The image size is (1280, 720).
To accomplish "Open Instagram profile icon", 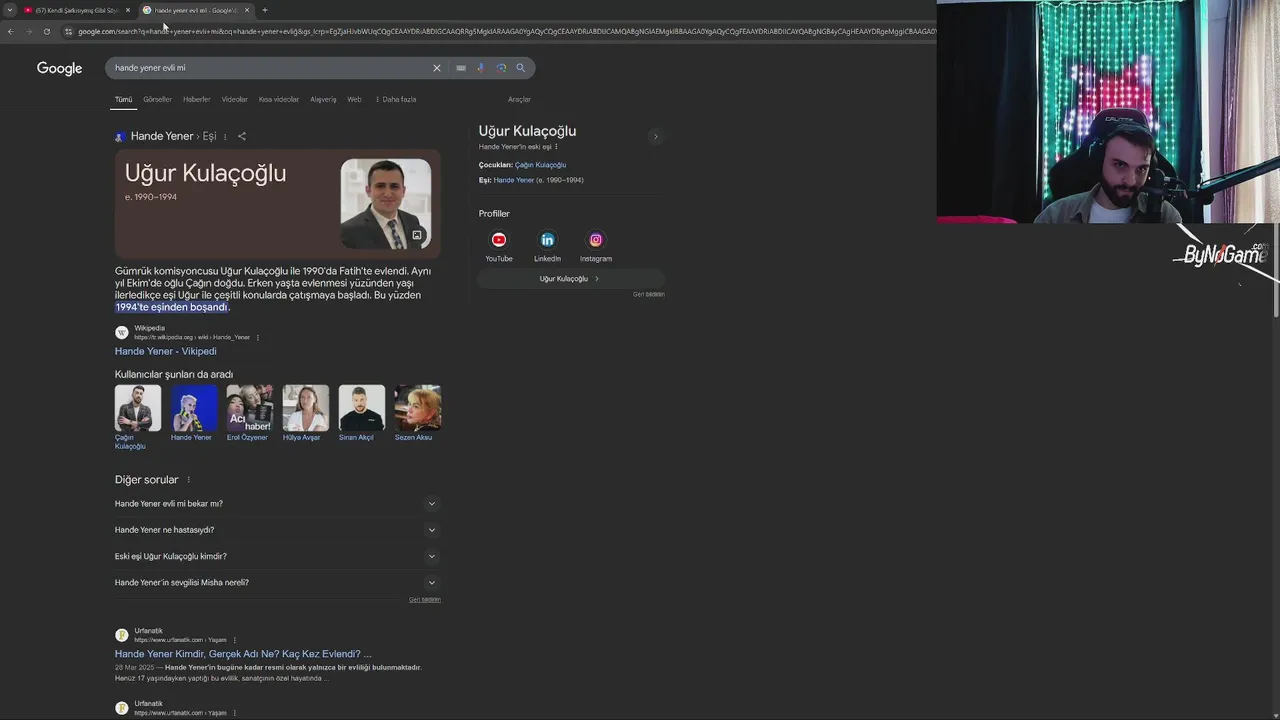I will pos(596,240).
